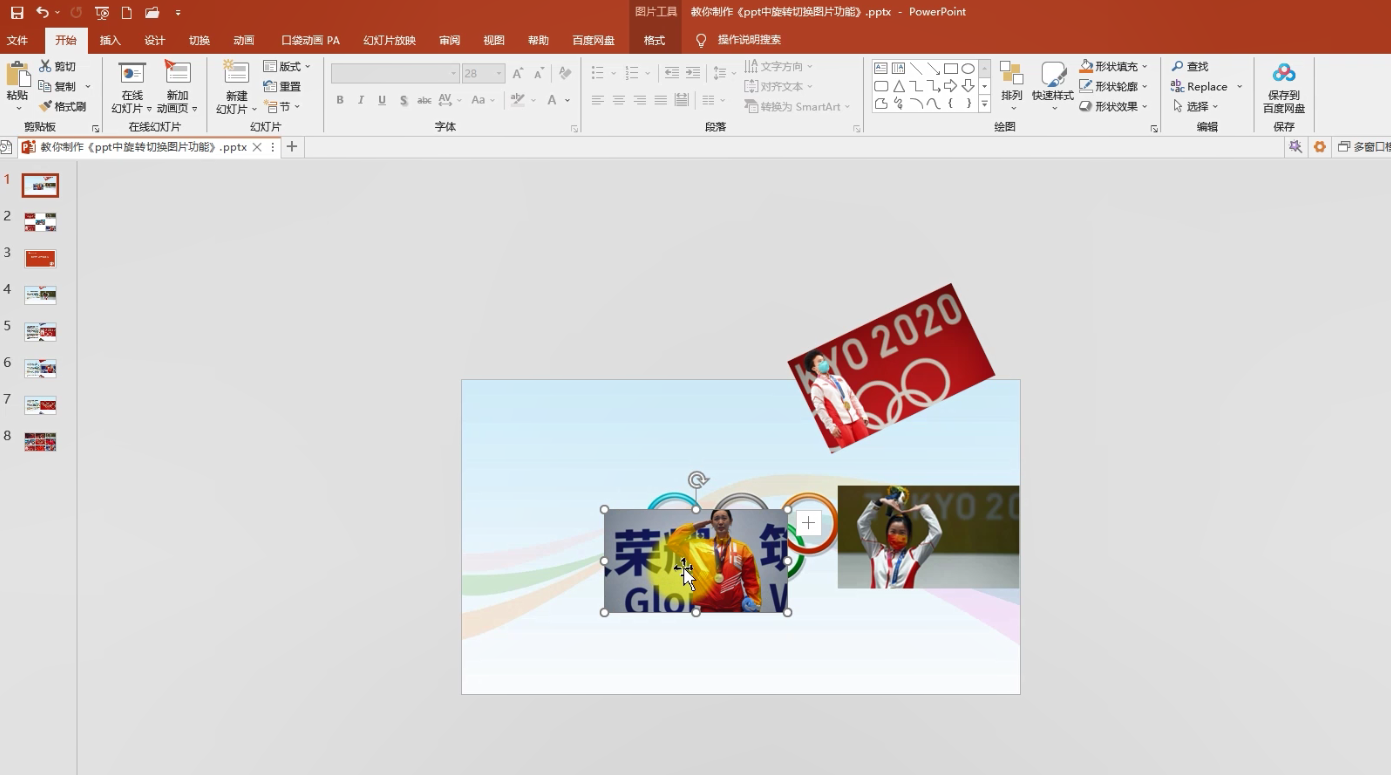This screenshot has height=775, width=1391.
Task: Click the lightbulb Tell Me search icon
Action: click(701, 40)
